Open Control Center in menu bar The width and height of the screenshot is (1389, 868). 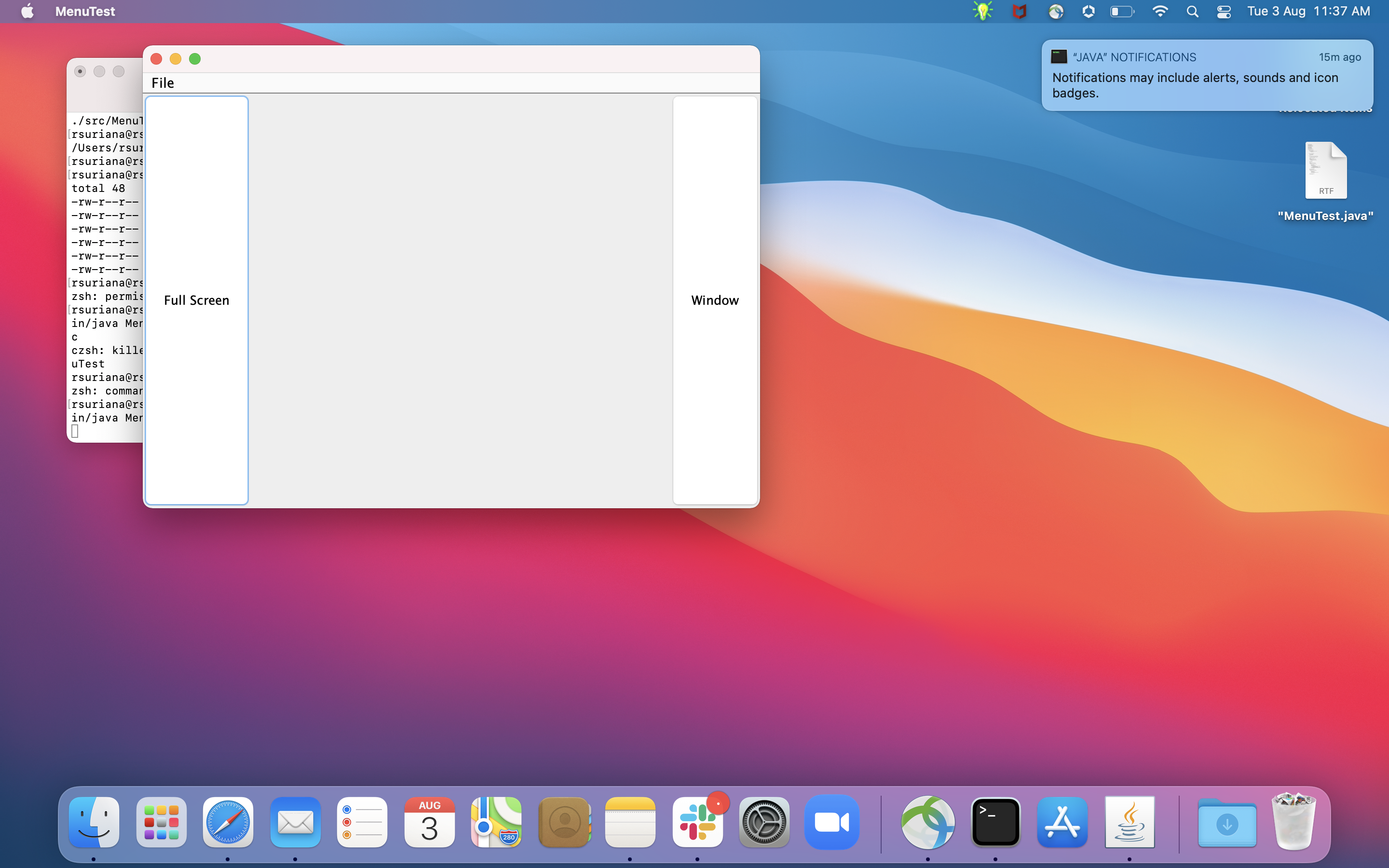[1223, 12]
